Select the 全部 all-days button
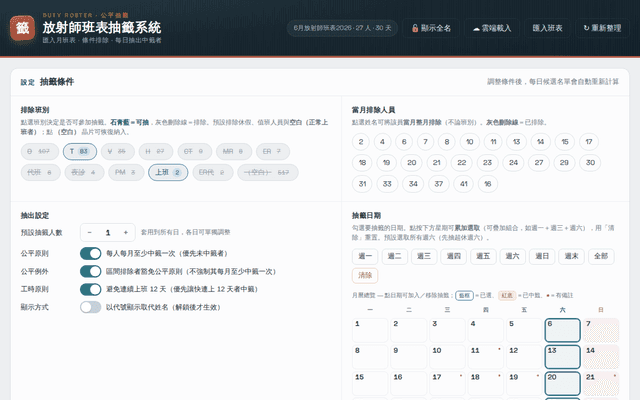The width and height of the screenshot is (640, 400). tap(601, 256)
